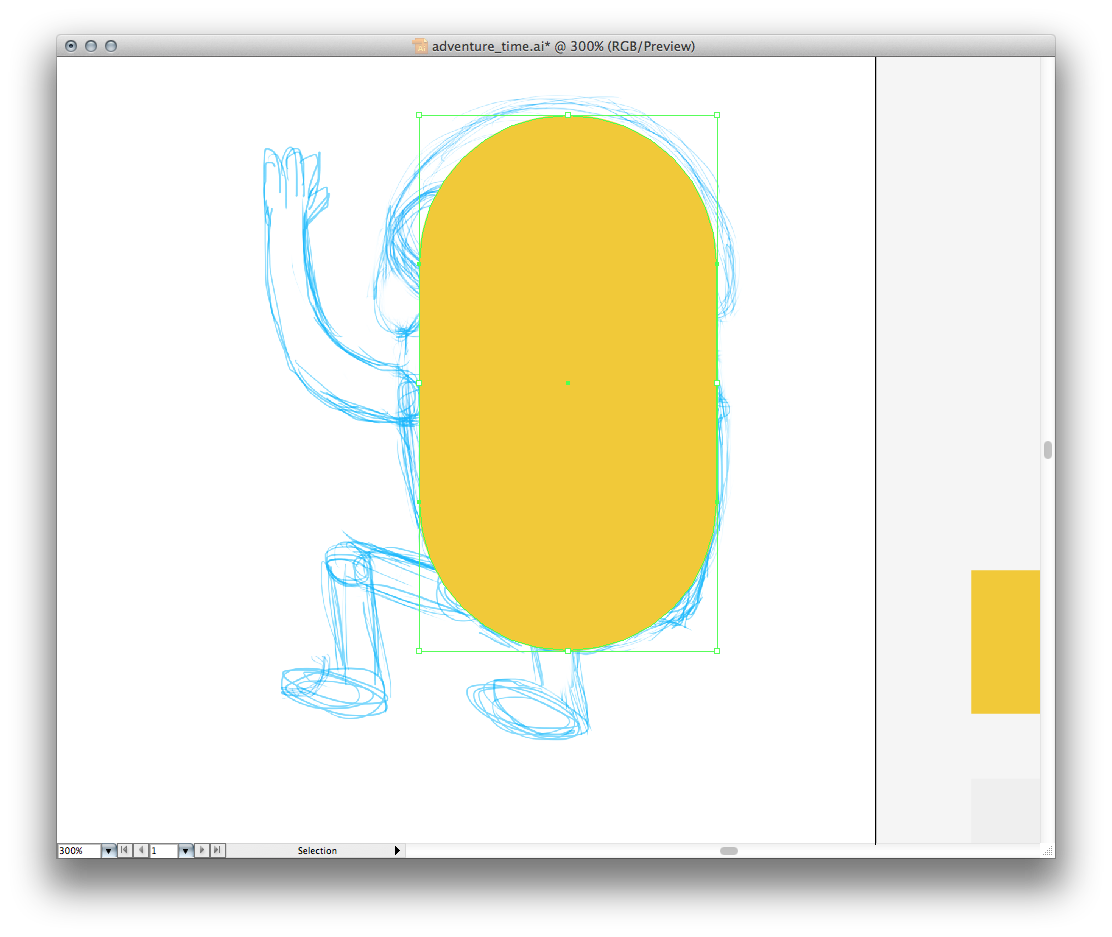
Task: Click the center point of the selected shape
Action: [568, 383]
